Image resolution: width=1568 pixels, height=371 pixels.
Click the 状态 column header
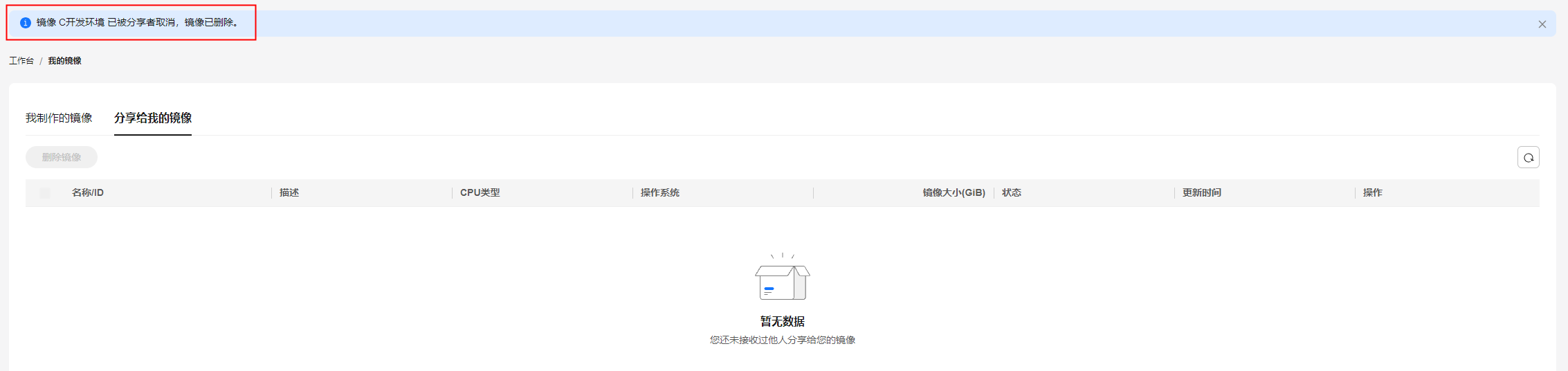[x=1012, y=192]
